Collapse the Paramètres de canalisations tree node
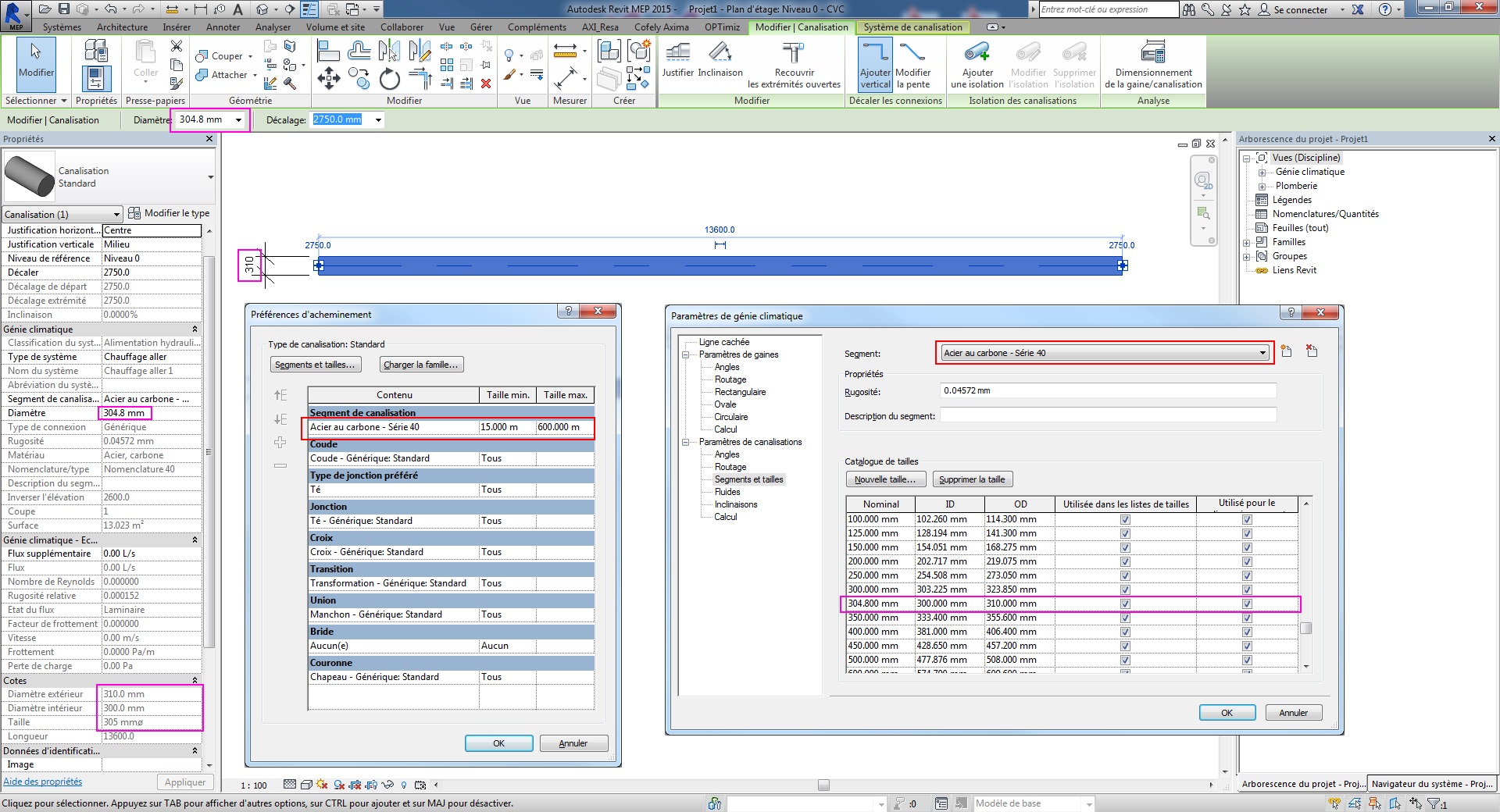Screen dimensions: 1500x812 coord(685,442)
